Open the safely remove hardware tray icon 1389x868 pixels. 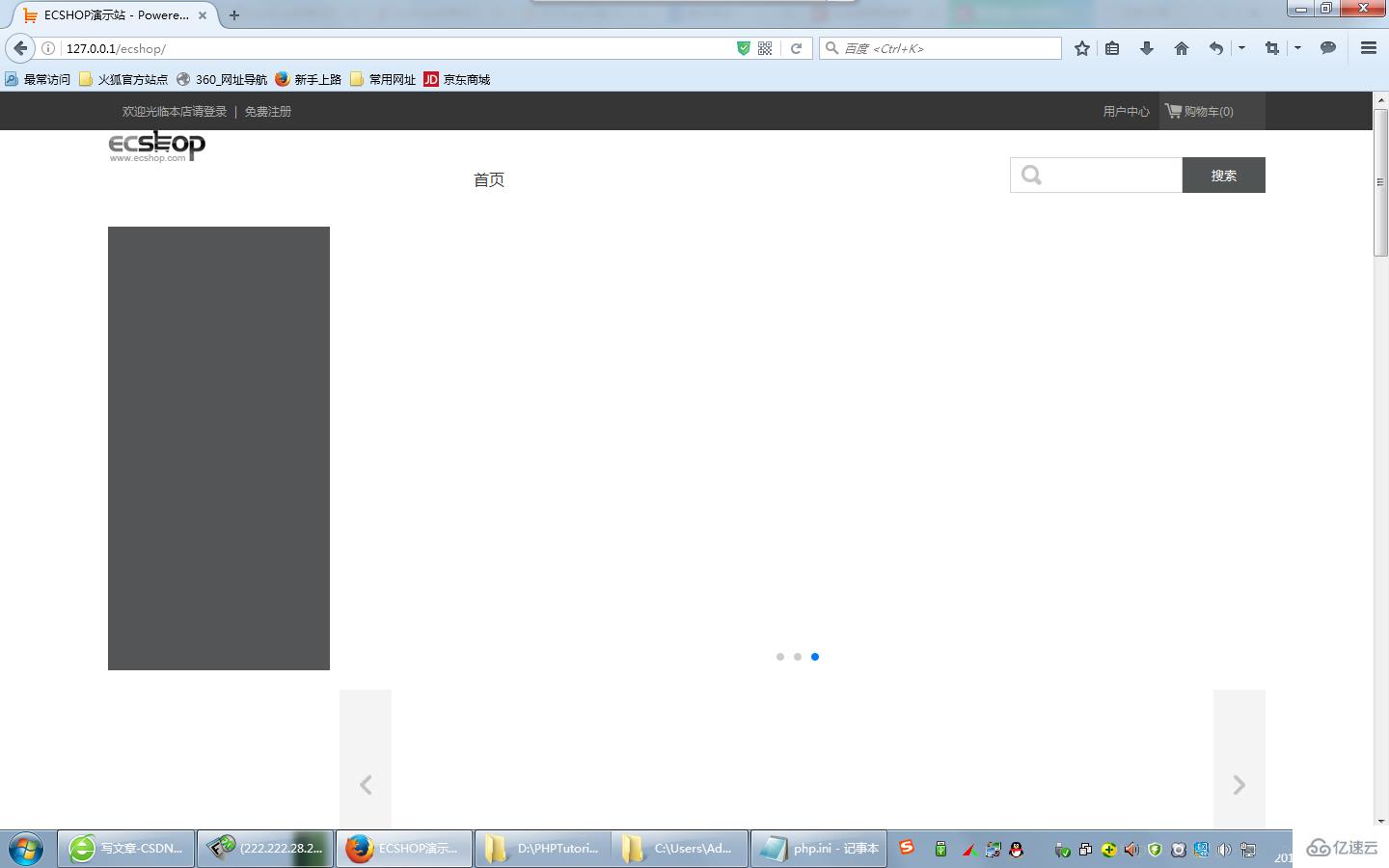tap(1062, 851)
